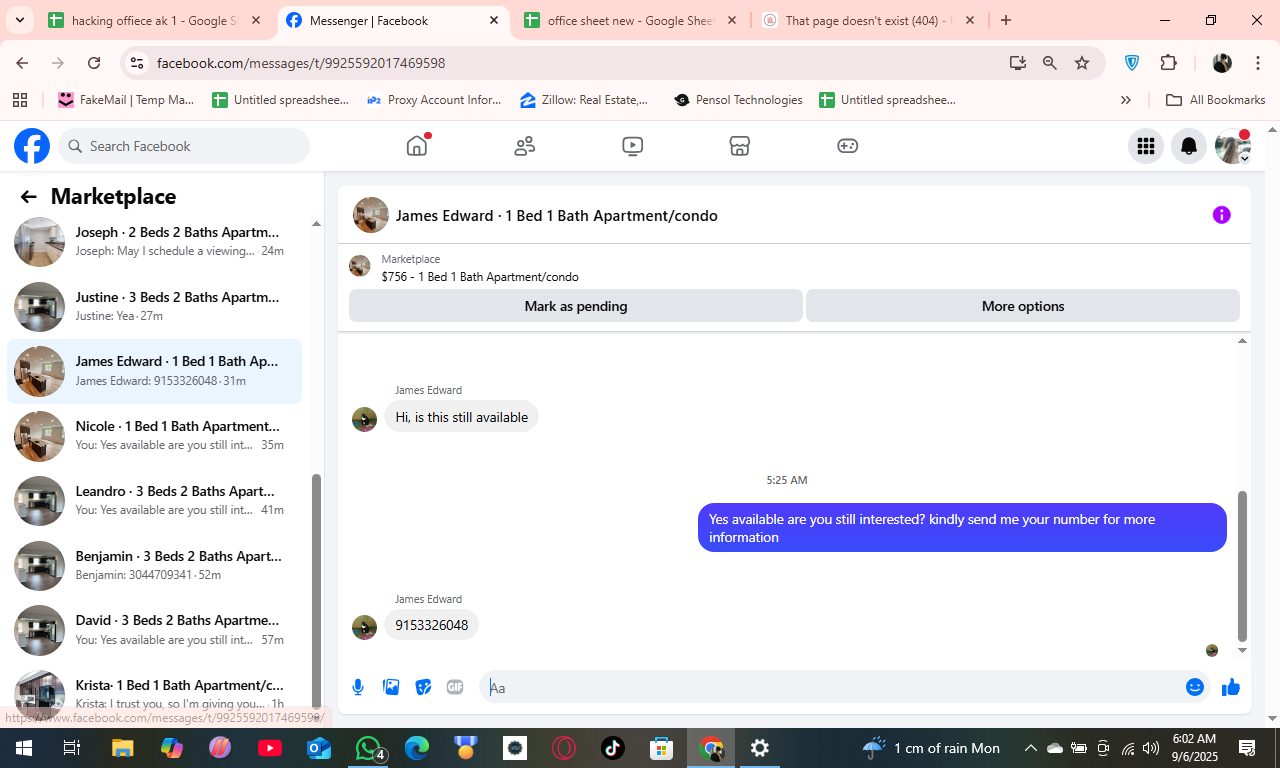Click the Search Facebook field
This screenshot has height=768, width=1280.
pos(184,146)
